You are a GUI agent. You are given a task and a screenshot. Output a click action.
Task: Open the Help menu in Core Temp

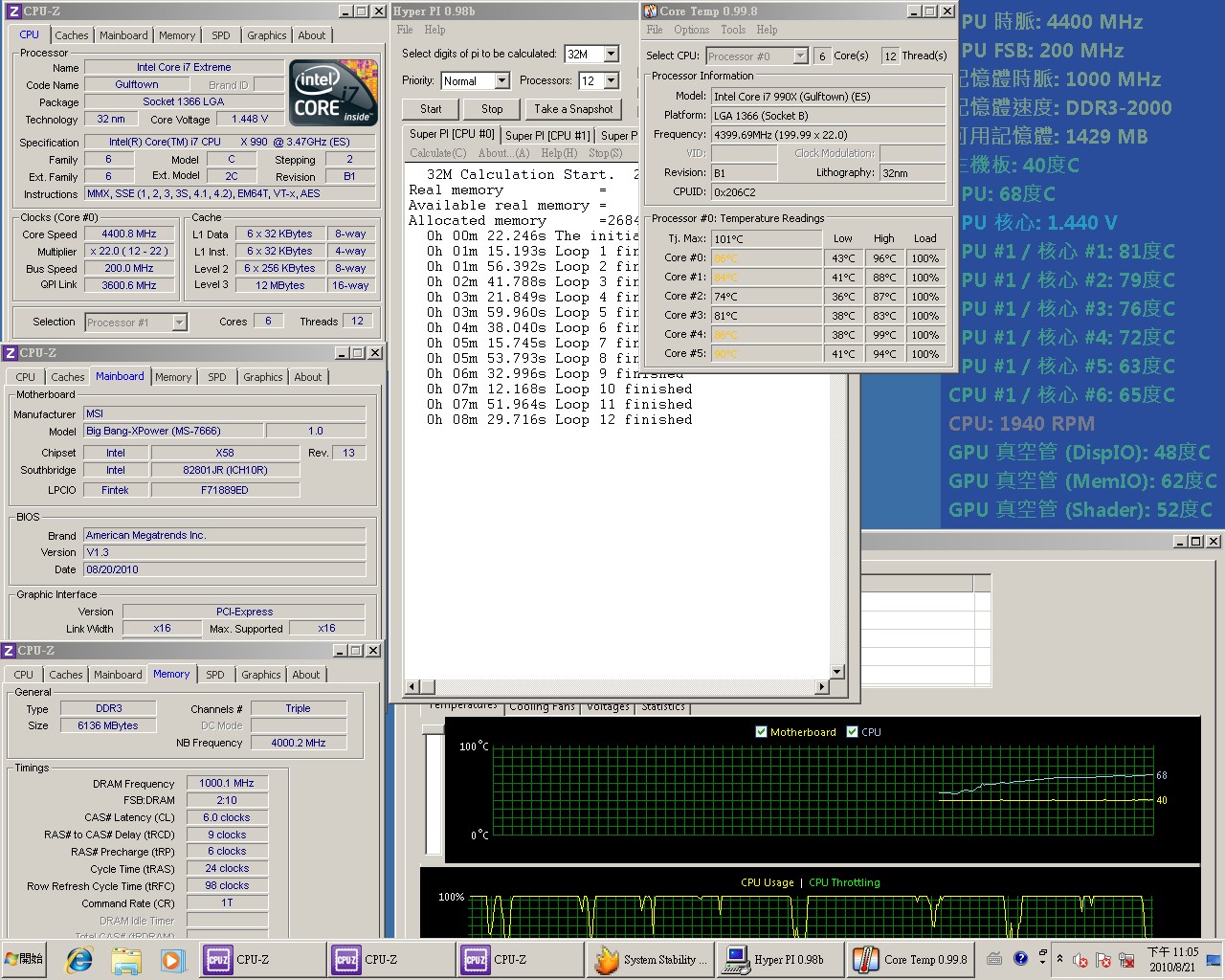point(767,30)
